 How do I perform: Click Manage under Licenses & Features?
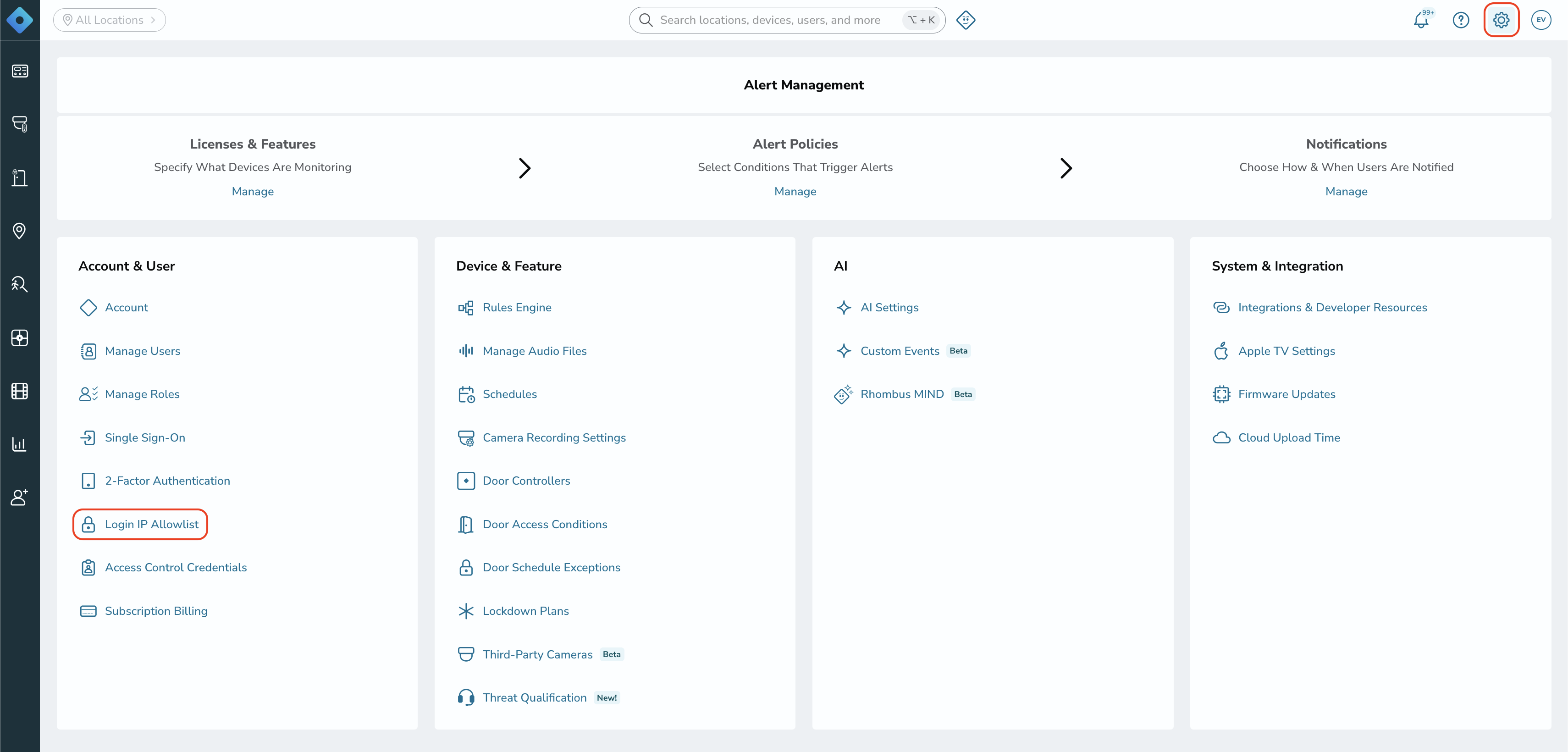pos(253,191)
